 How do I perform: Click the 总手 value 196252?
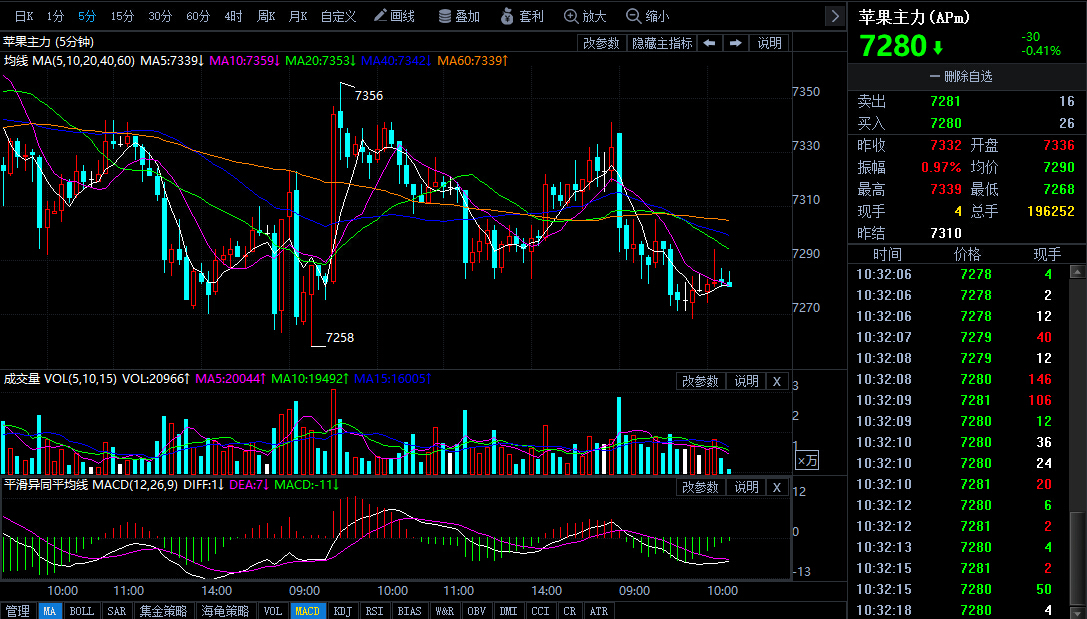click(x=1050, y=211)
